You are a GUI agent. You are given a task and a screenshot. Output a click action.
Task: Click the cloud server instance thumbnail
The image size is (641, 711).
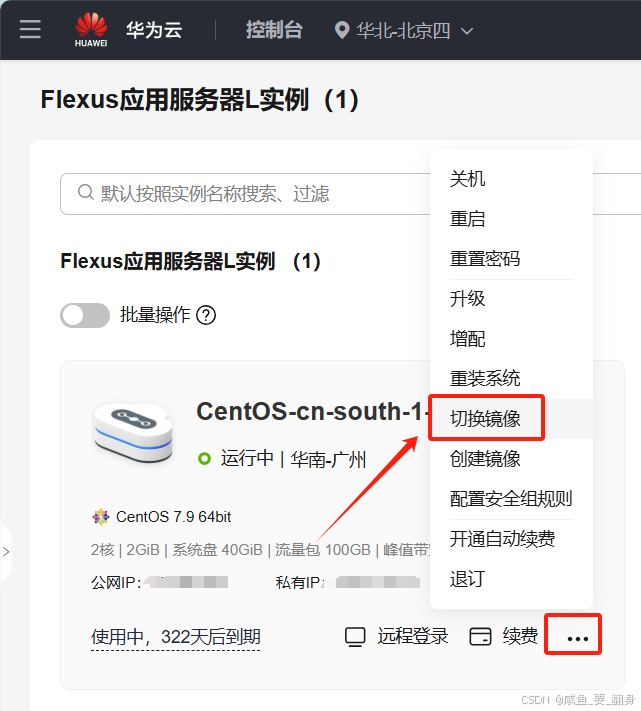133,433
